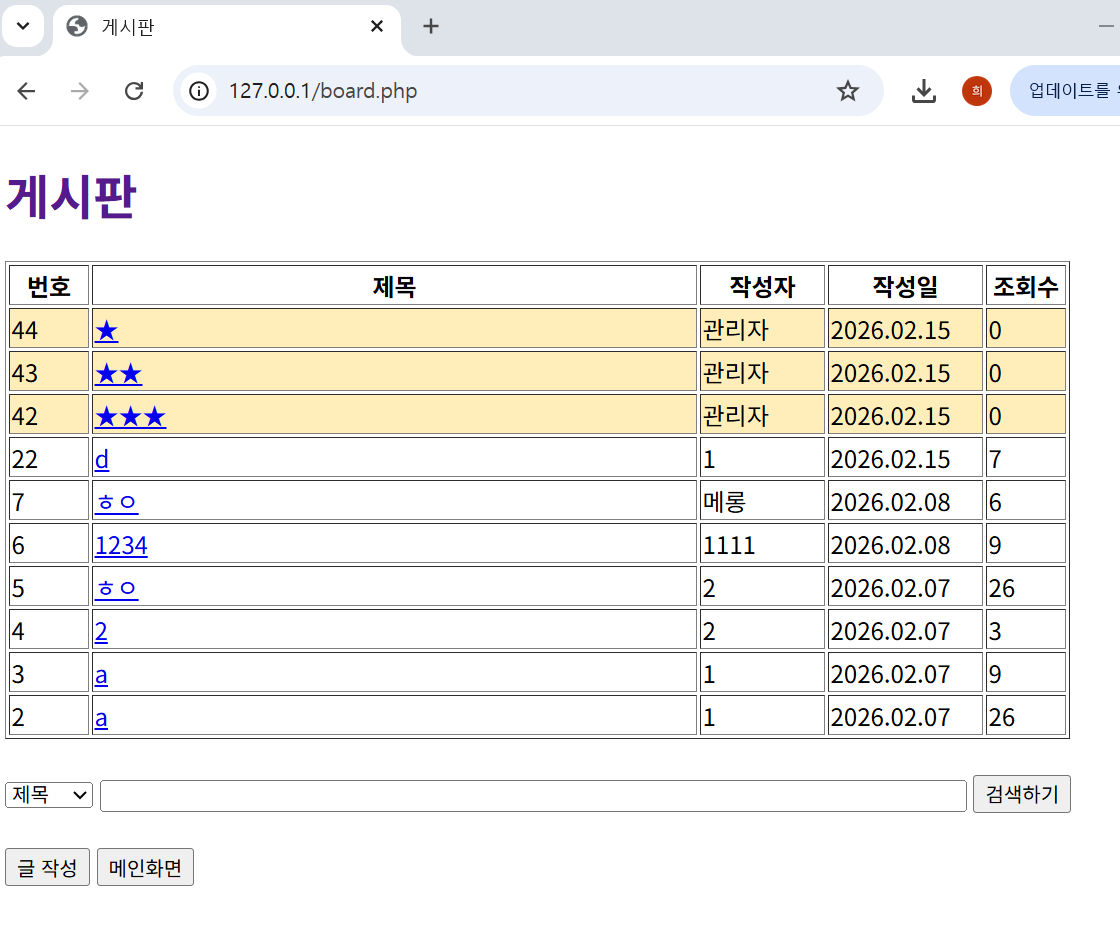Screen dimensions: 1120x951
Task: Click view count 26 in row 5
Action: [1026, 587]
